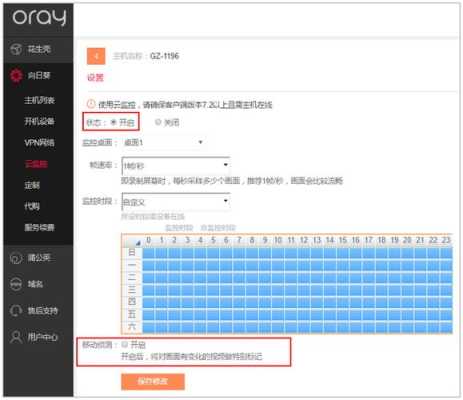Click the Oray logo
The image size is (463, 400).
(x=39, y=17)
